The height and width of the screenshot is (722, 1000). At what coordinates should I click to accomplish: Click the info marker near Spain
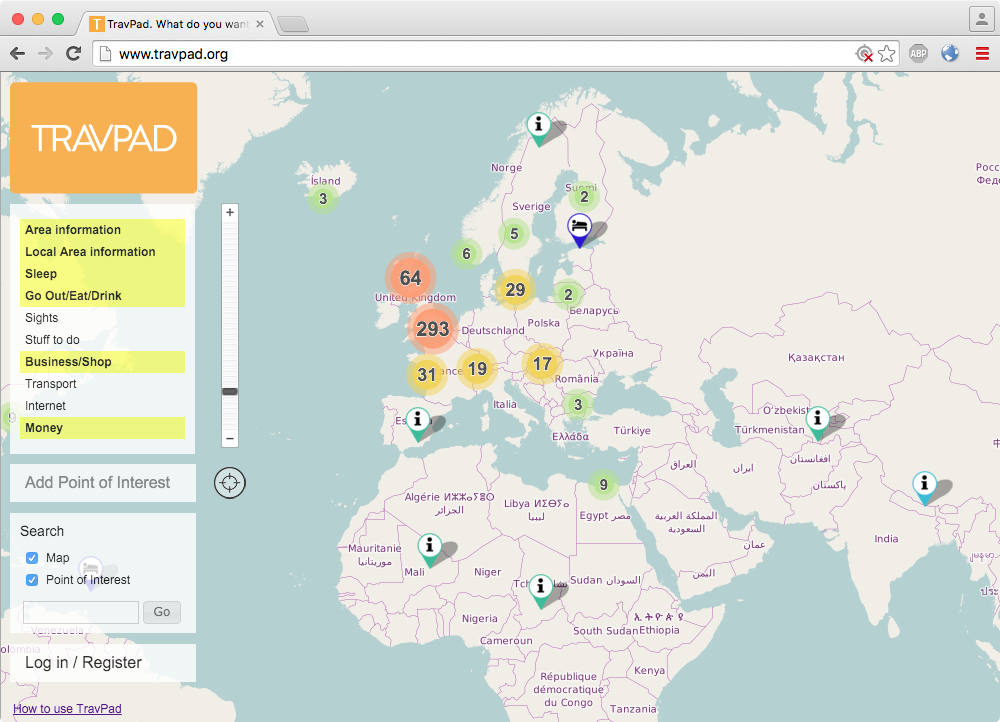418,422
